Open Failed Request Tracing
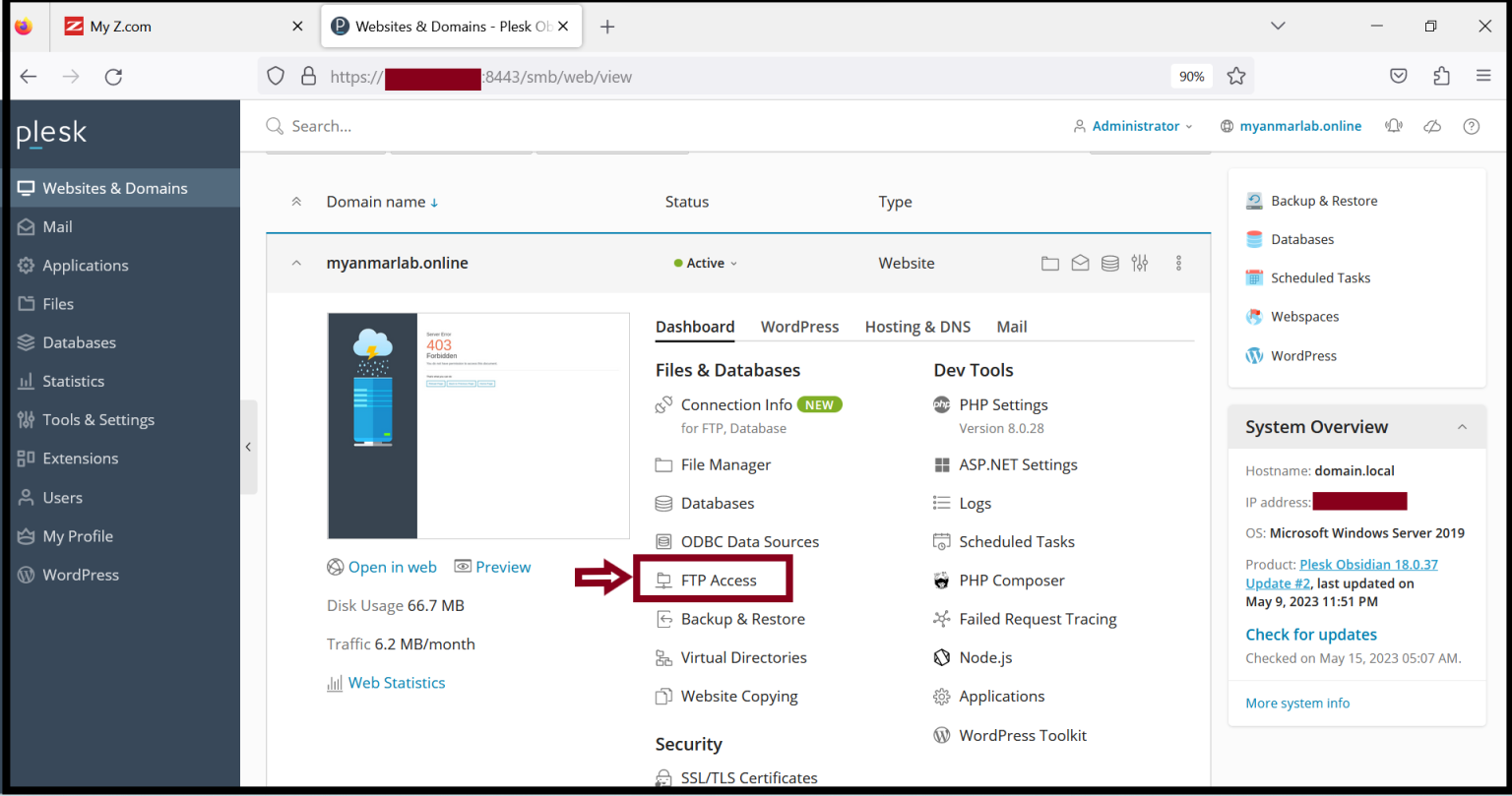The image size is (1512, 796). [x=1038, y=619]
